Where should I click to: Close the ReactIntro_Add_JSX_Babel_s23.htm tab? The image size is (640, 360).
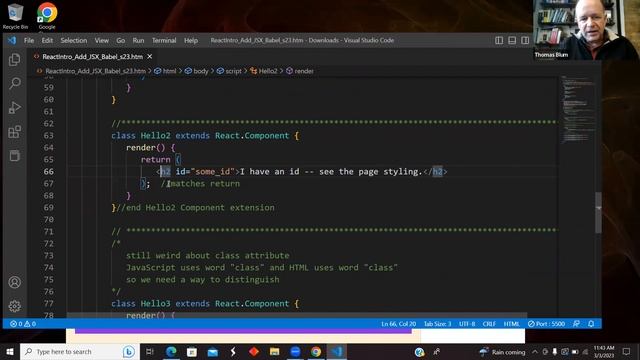pyautogui.click(x=149, y=56)
